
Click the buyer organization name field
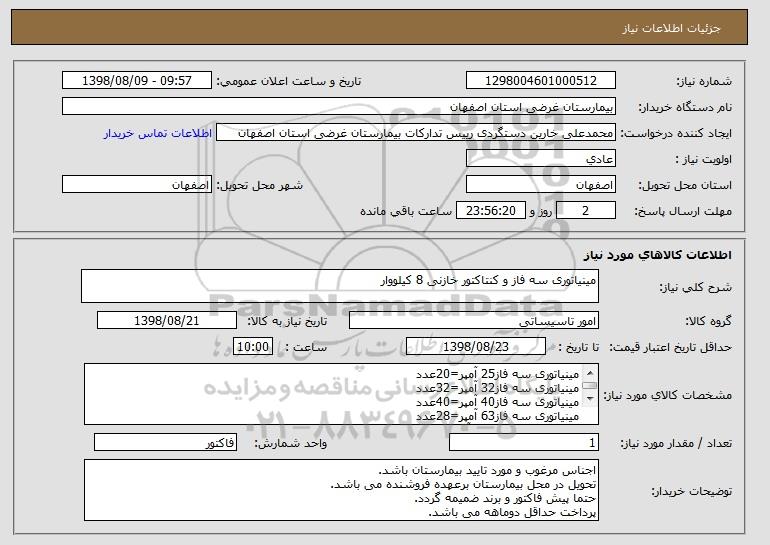coord(339,107)
